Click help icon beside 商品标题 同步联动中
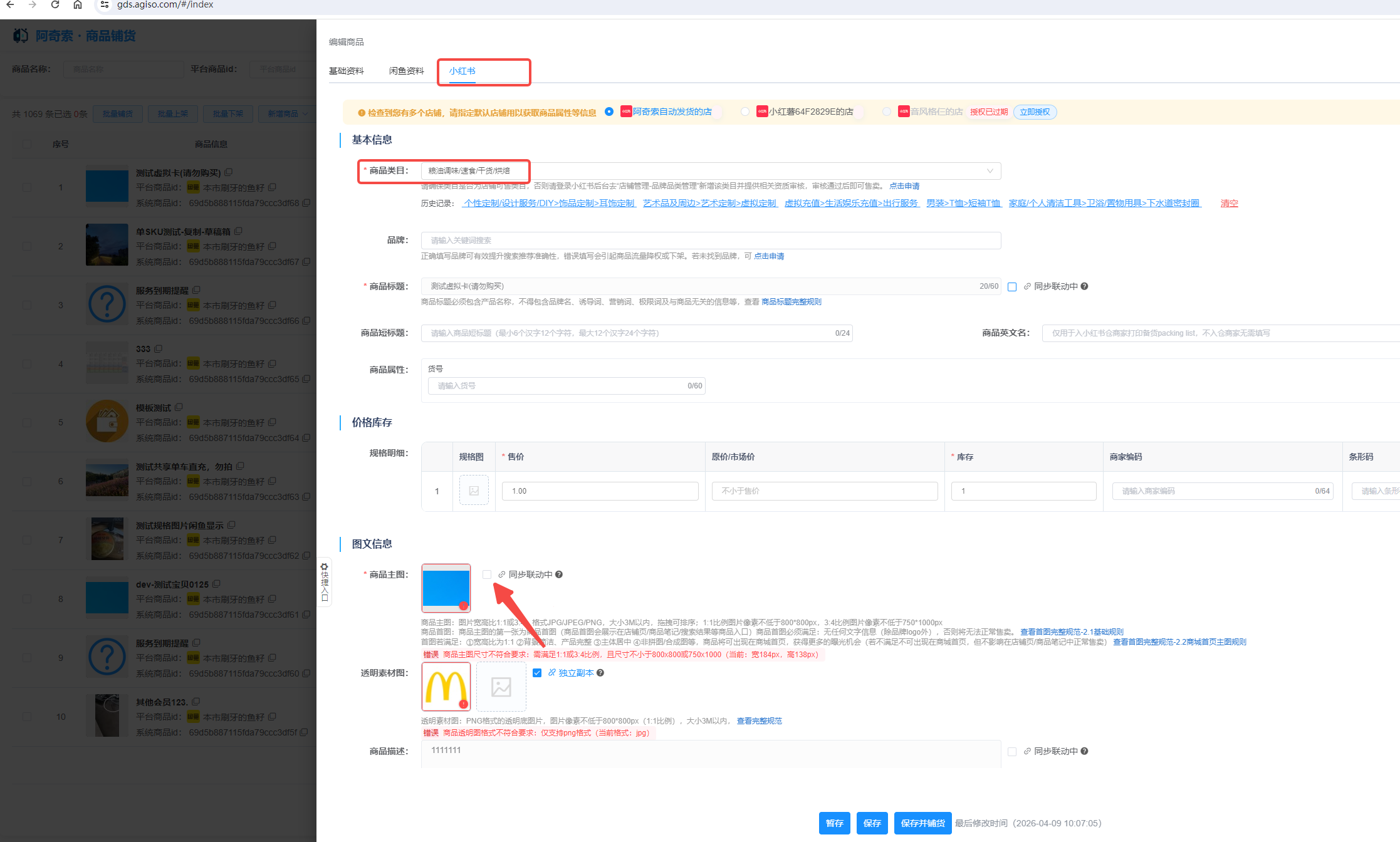 click(x=1084, y=286)
